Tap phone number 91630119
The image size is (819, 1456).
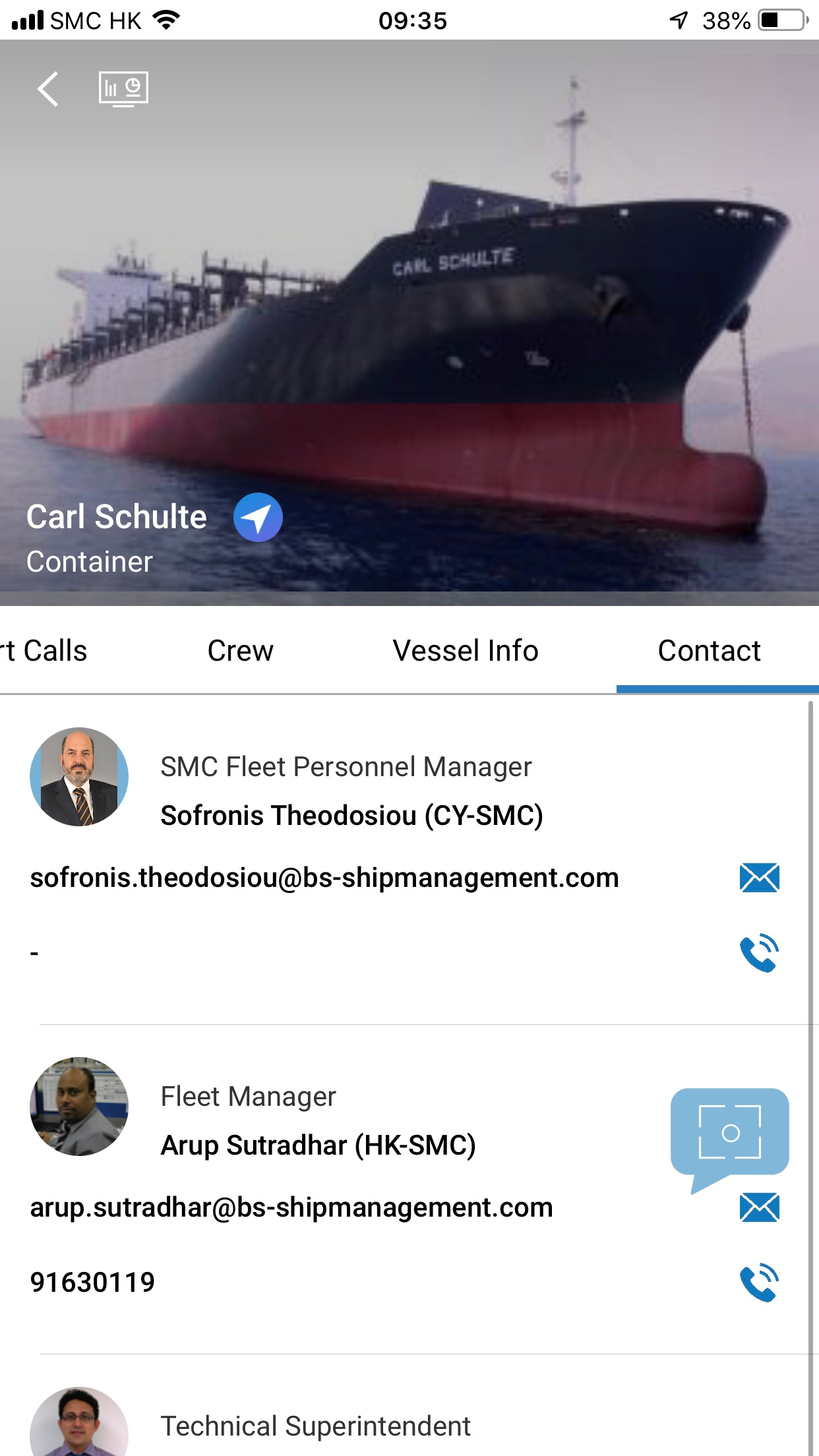click(92, 1283)
